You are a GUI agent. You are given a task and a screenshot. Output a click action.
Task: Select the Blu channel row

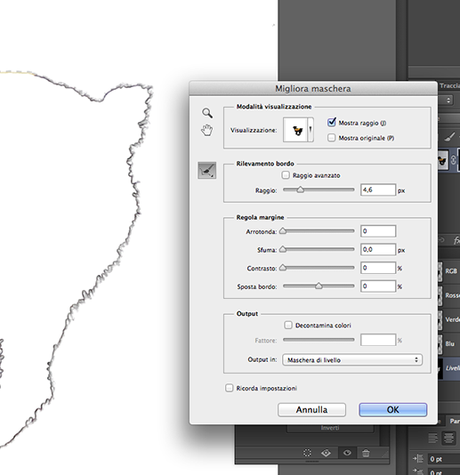pos(449,344)
